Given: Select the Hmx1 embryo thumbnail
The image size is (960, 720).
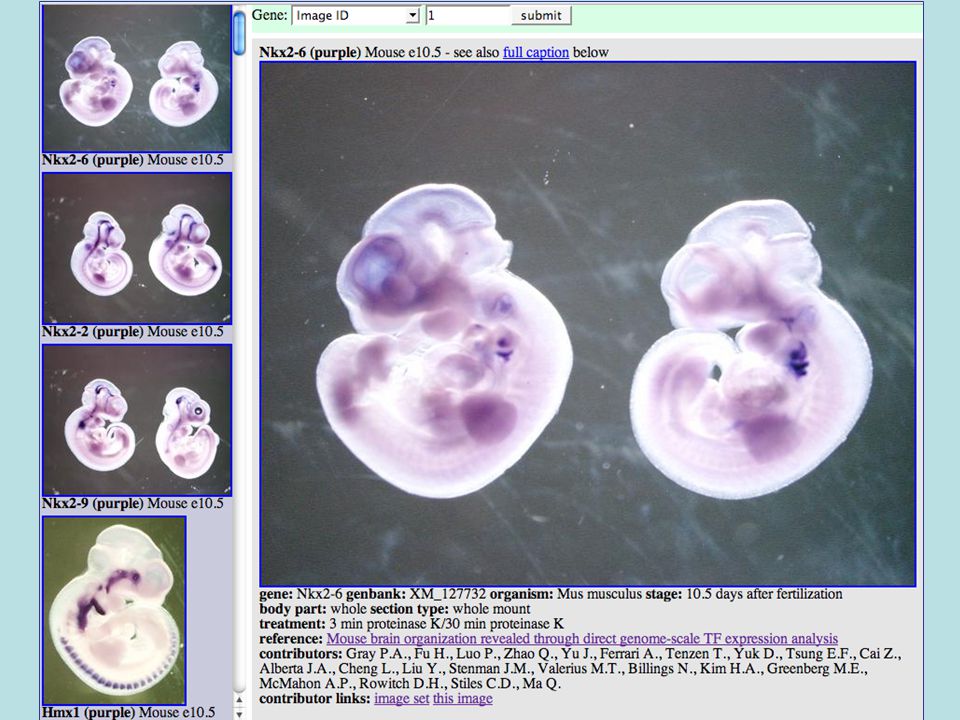Looking at the screenshot, I should tap(114, 610).
